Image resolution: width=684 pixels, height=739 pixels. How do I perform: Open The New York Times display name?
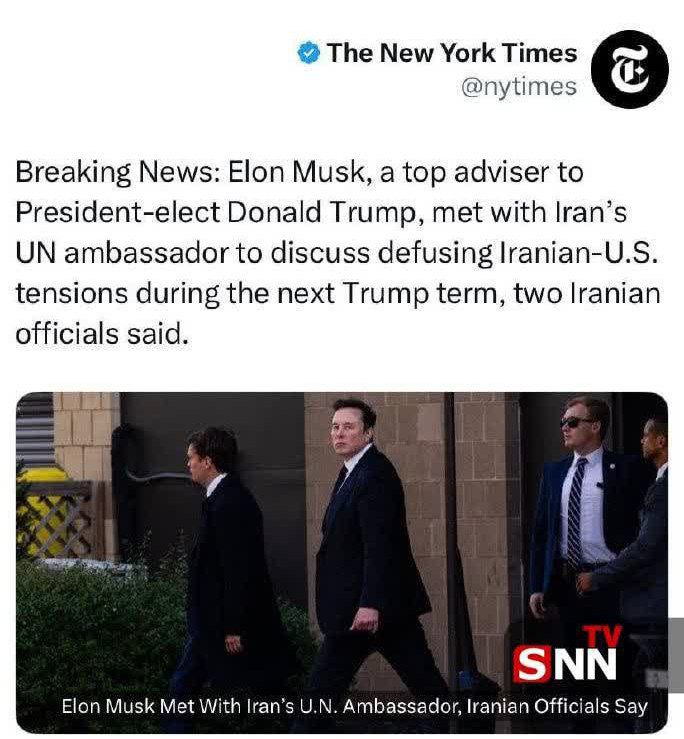click(x=452, y=52)
